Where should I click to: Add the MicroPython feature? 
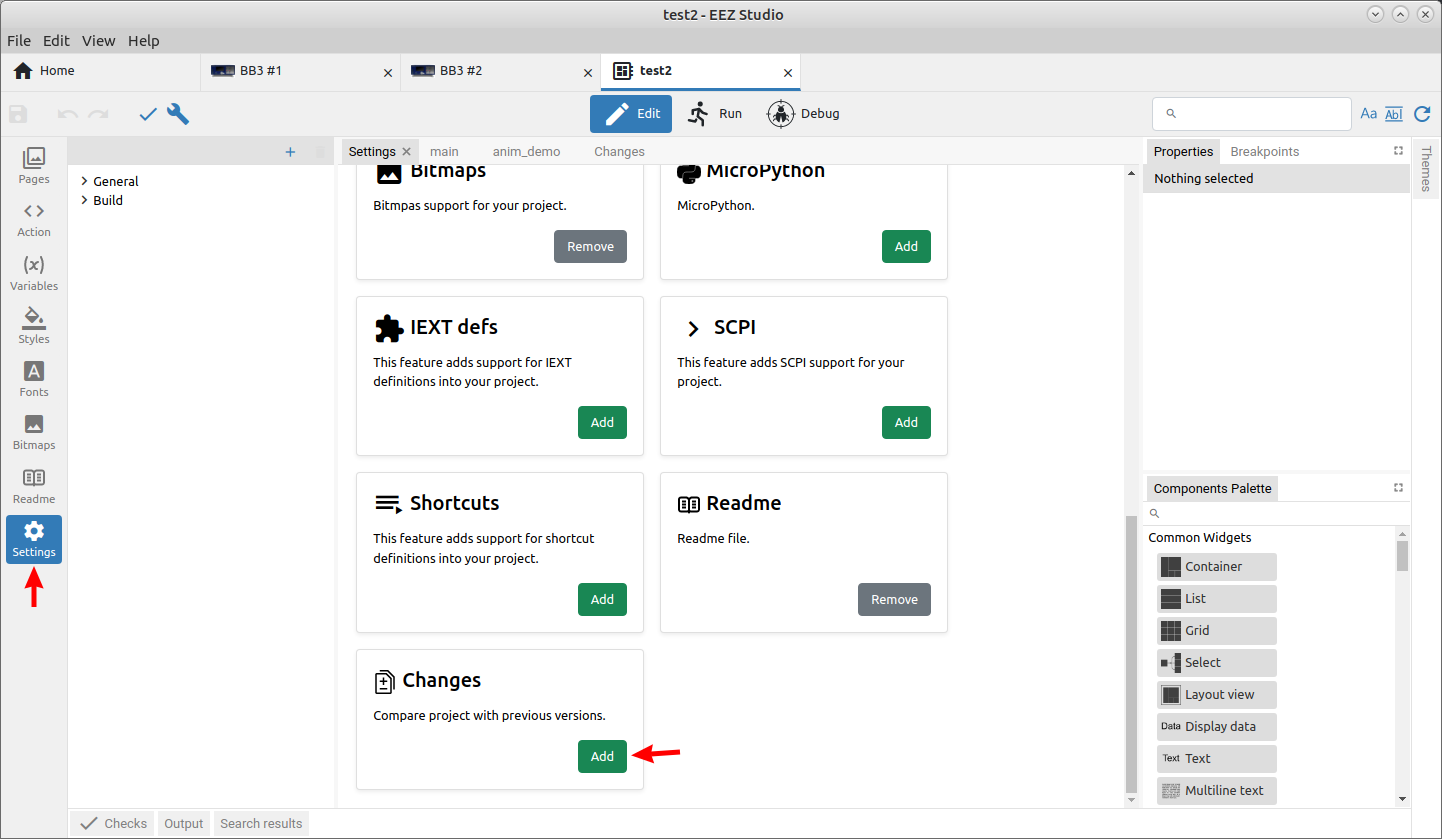pyautogui.click(x=906, y=247)
